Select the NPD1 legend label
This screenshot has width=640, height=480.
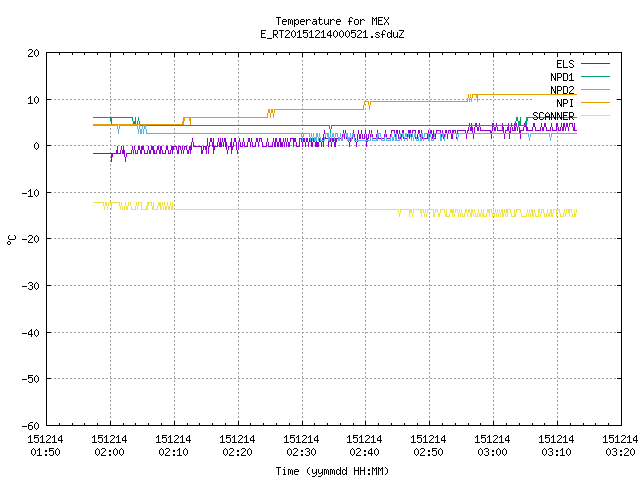click(562, 77)
